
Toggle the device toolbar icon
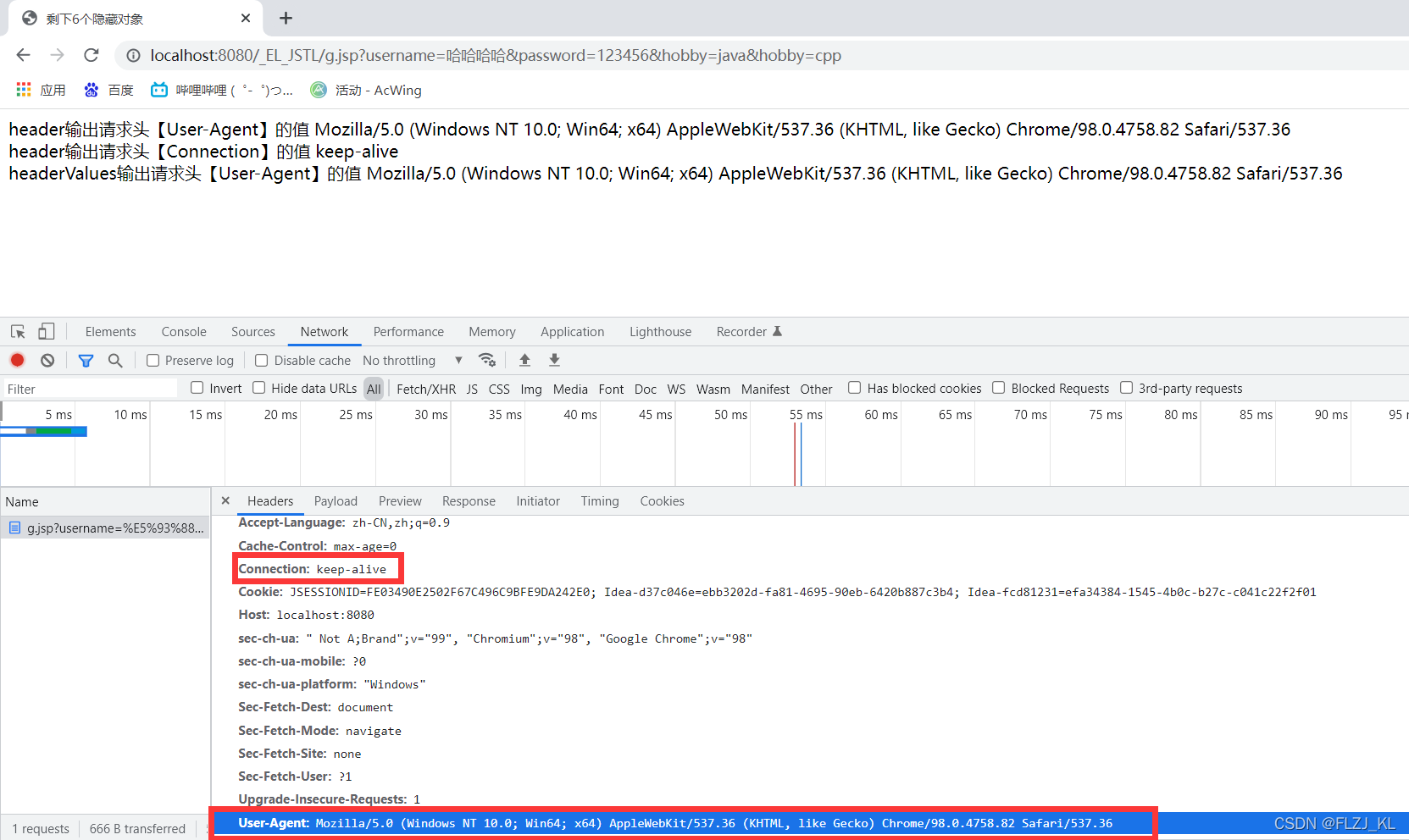click(x=46, y=332)
